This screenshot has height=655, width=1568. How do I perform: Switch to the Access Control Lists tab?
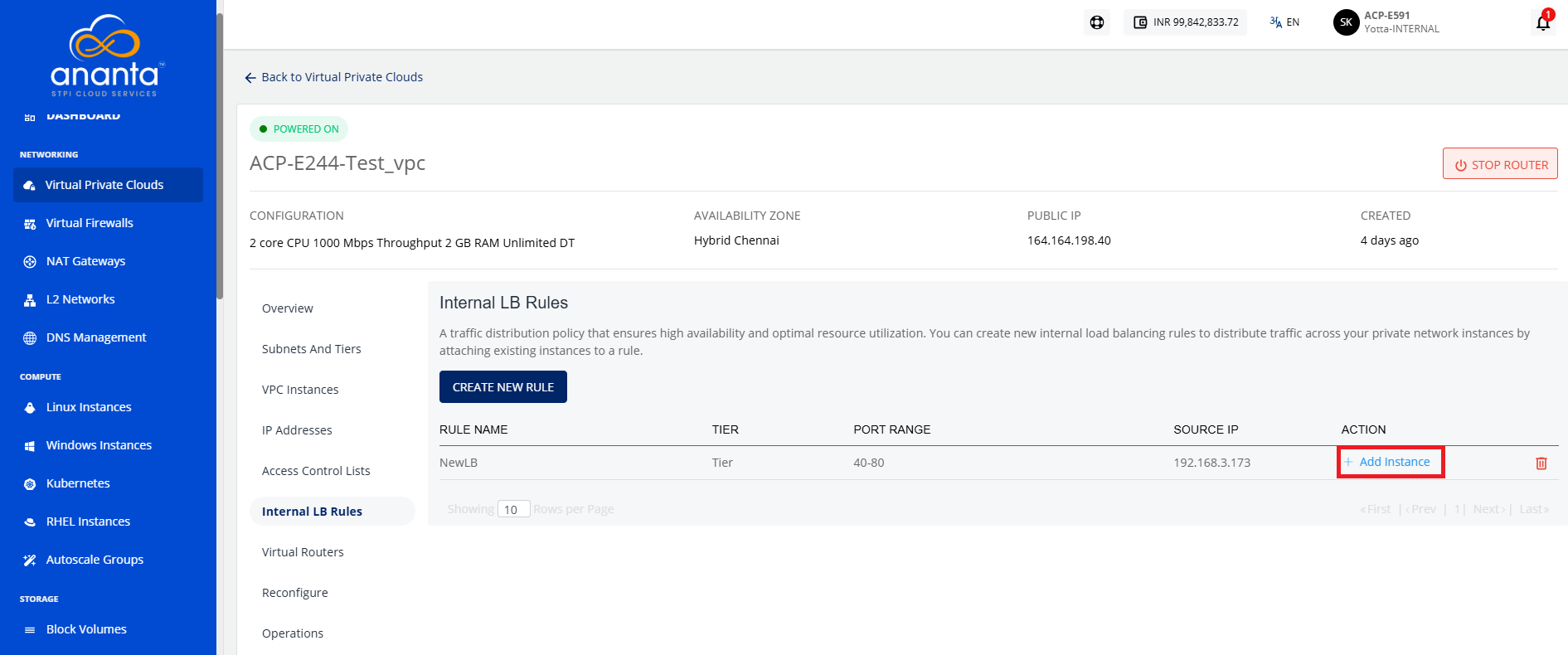tap(316, 471)
